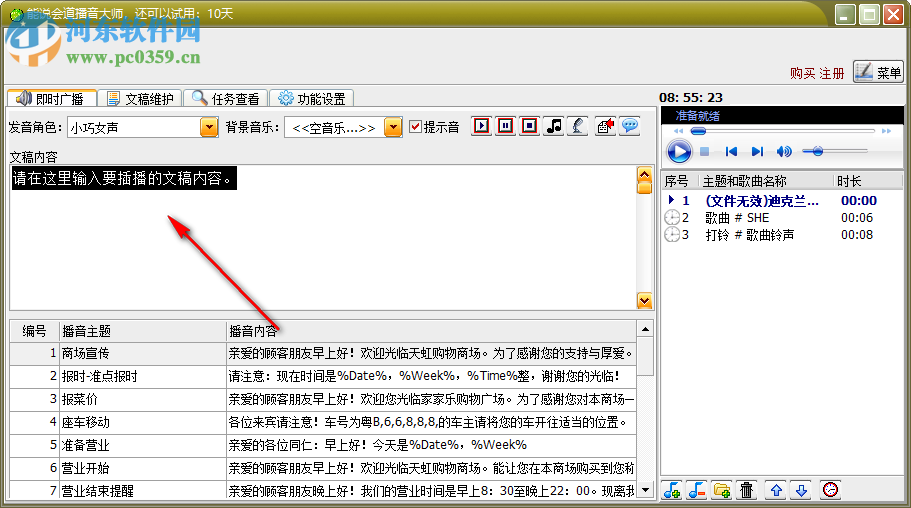The width and height of the screenshot is (911, 508).
Task: Click the 播音主题 column header
Action: pos(143,331)
